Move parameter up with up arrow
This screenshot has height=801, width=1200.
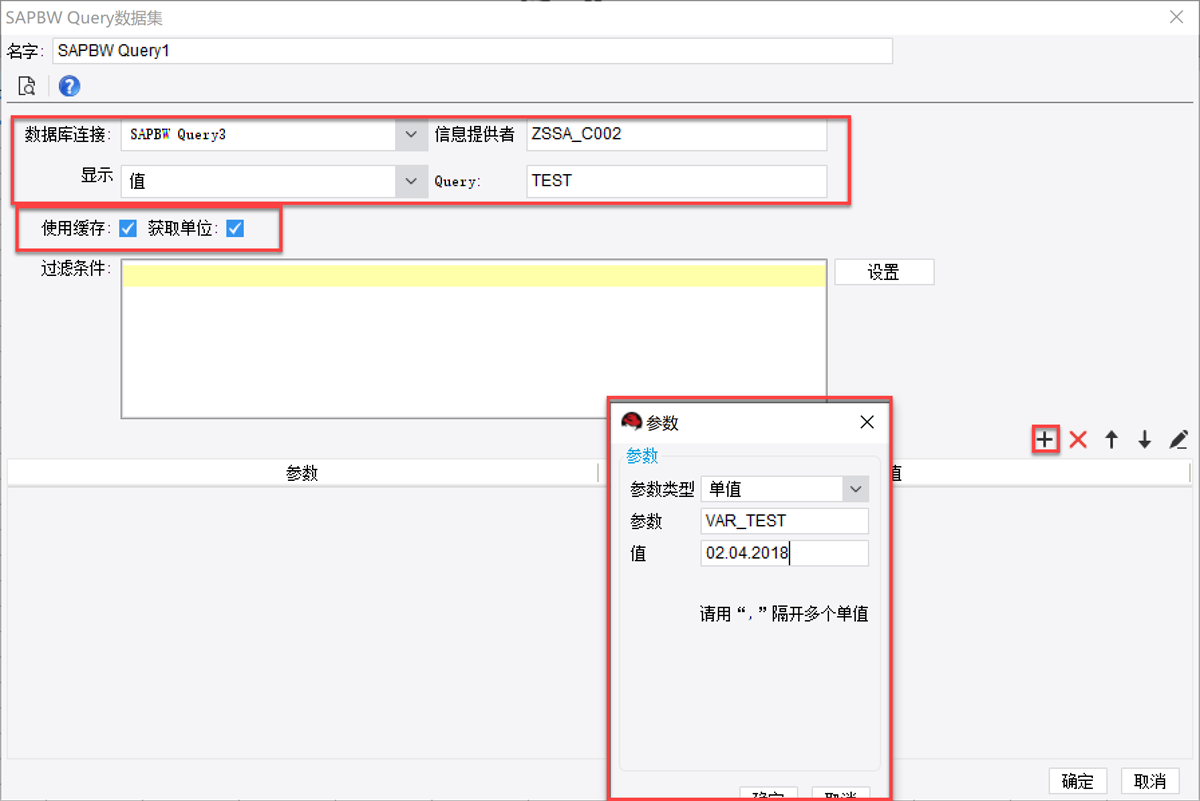[x=1111, y=439]
